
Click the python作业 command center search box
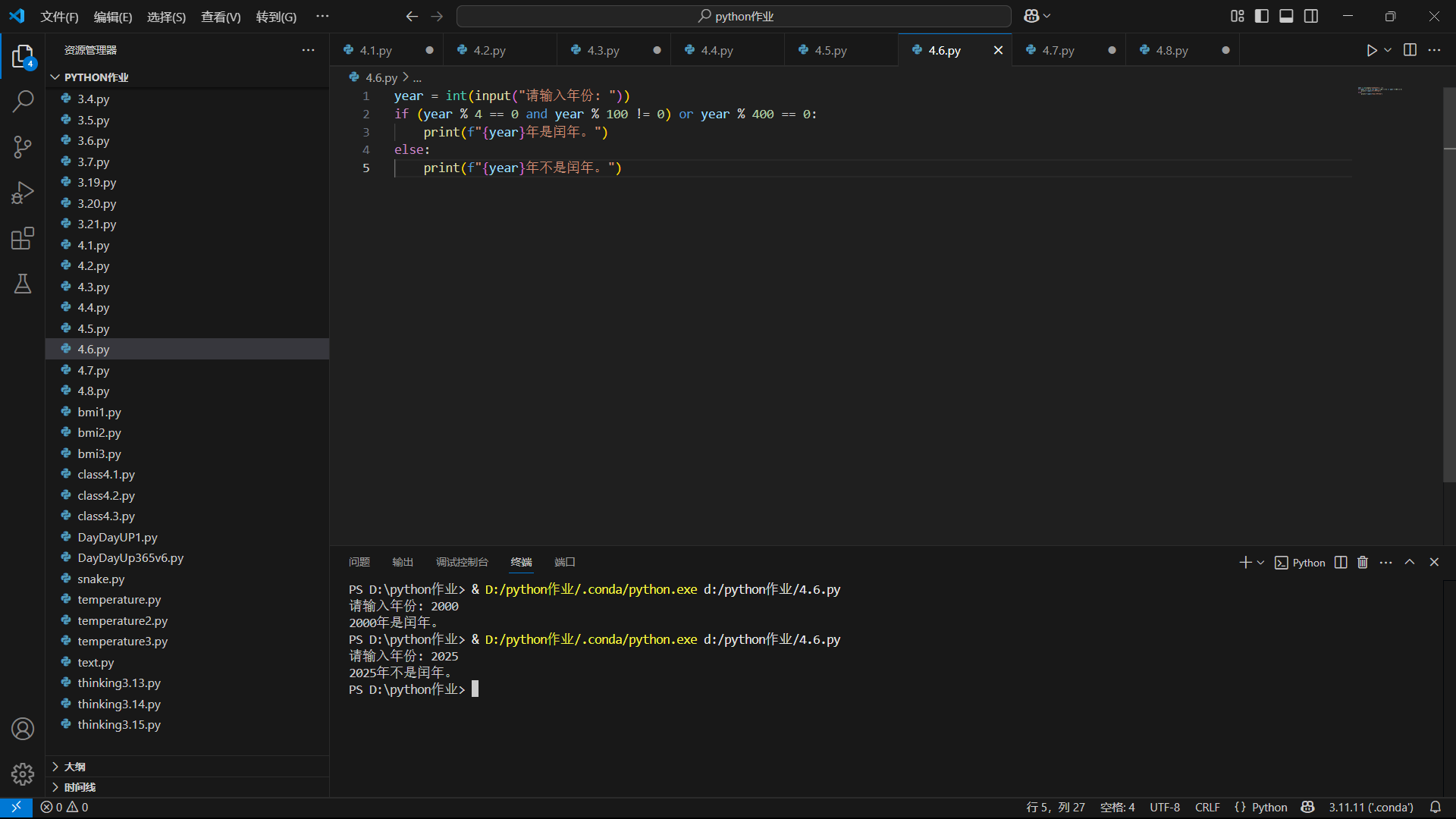point(733,16)
